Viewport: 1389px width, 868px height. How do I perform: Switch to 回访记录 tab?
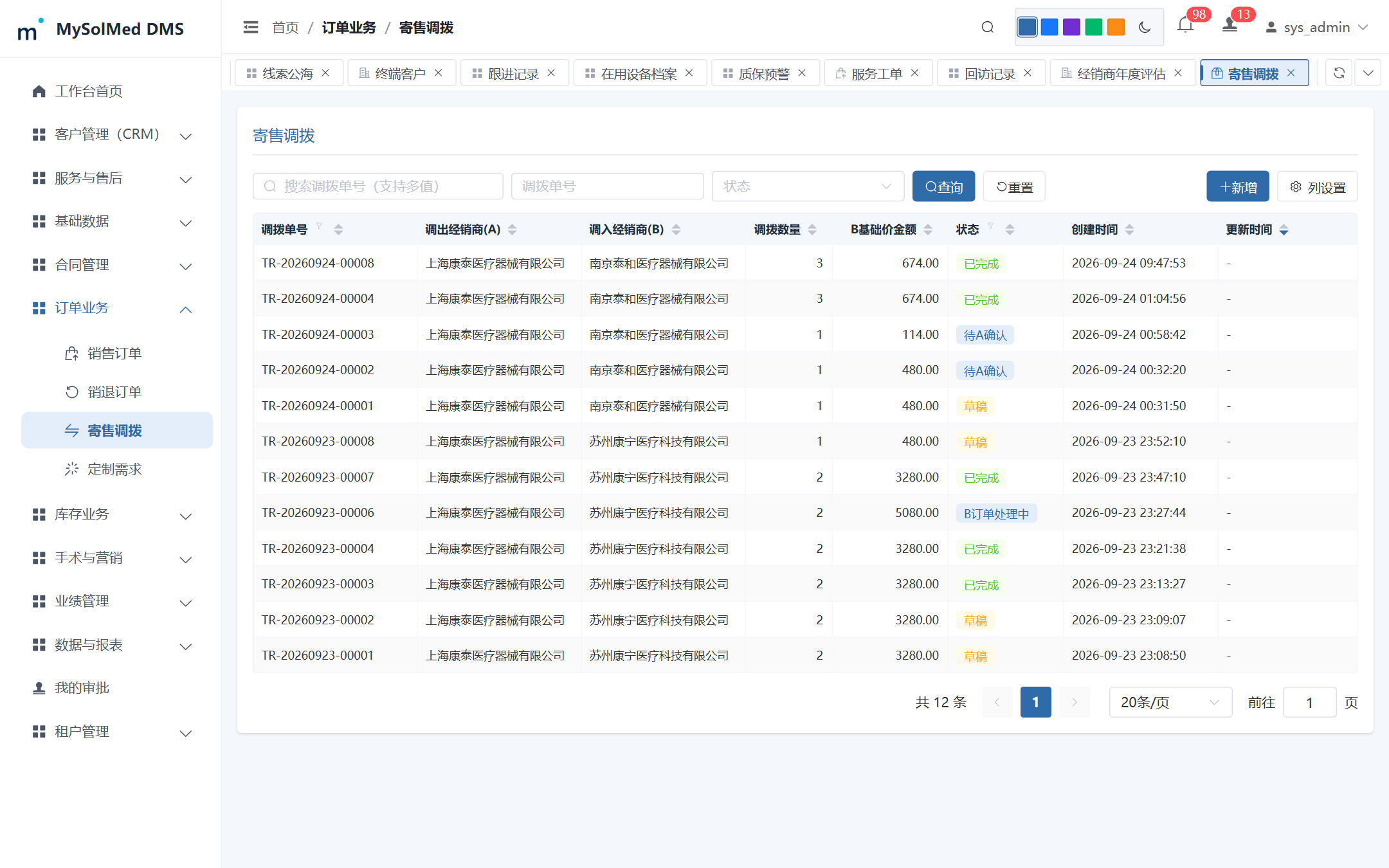click(990, 73)
